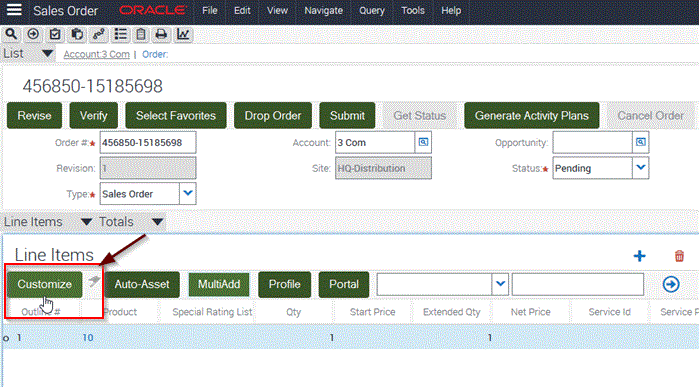Click the printer icon in toolbar

[x=161, y=34]
